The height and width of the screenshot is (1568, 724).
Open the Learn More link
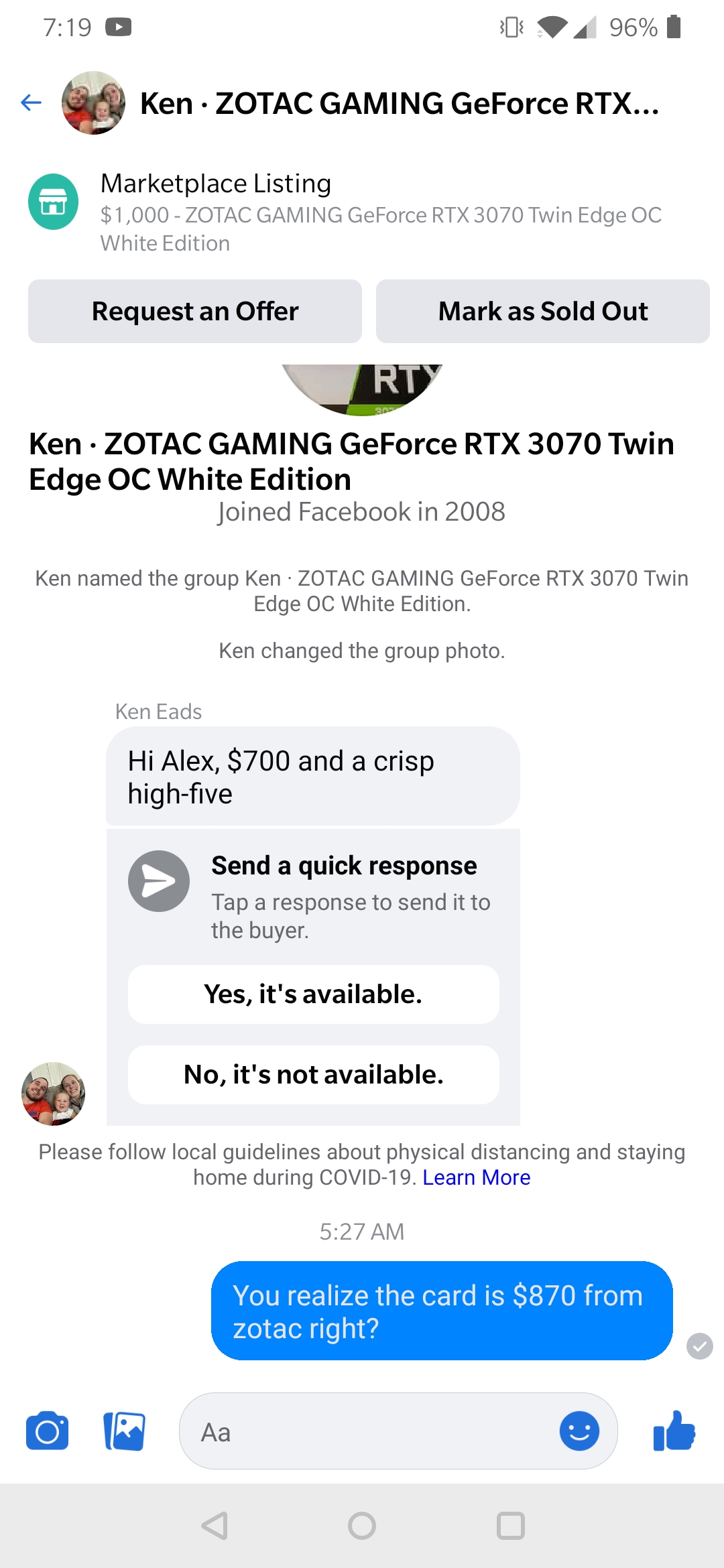[477, 1177]
